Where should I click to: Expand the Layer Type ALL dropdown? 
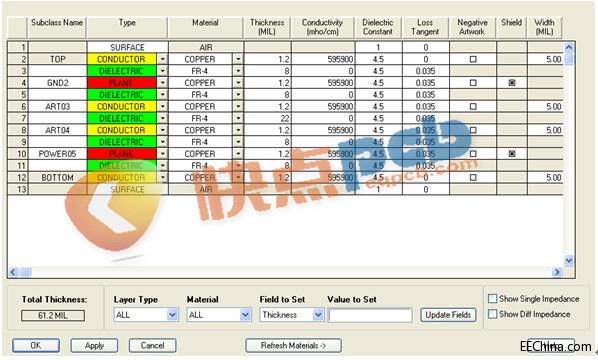172,315
